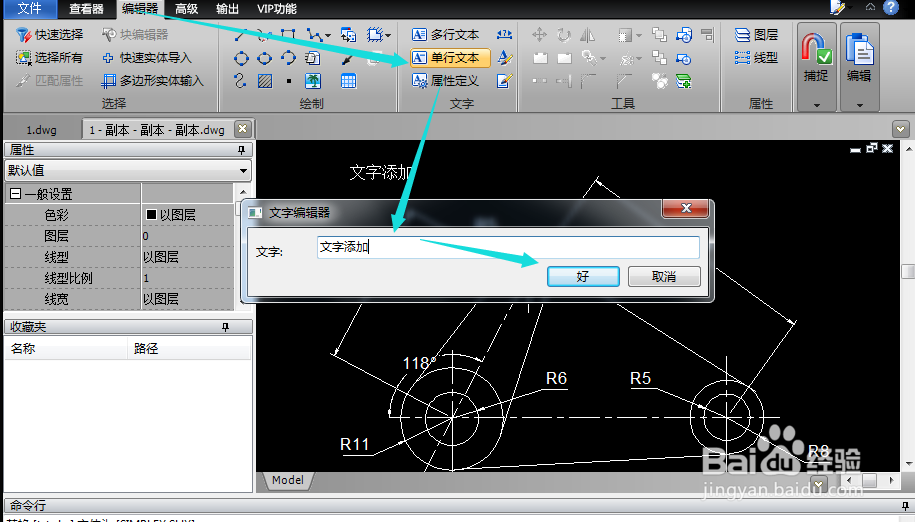Switch to the 1.dwg document tab
Image resolution: width=915 pixels, height=522 pixels.
click(x=41, y=129)
